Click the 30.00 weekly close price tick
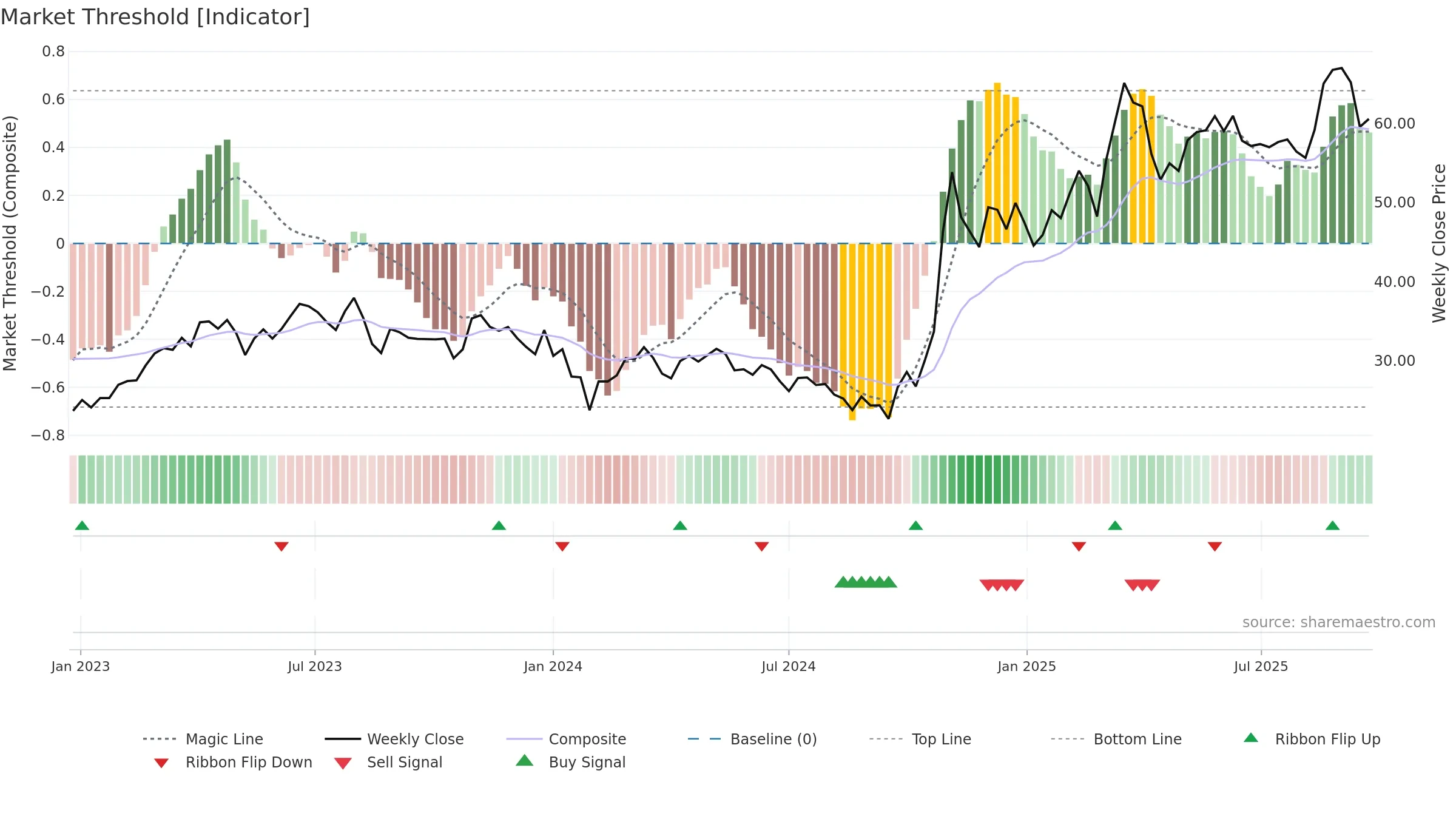The width and height of the screenshot is (1456, 819). pyautogui.click(x=1394, y=361)
